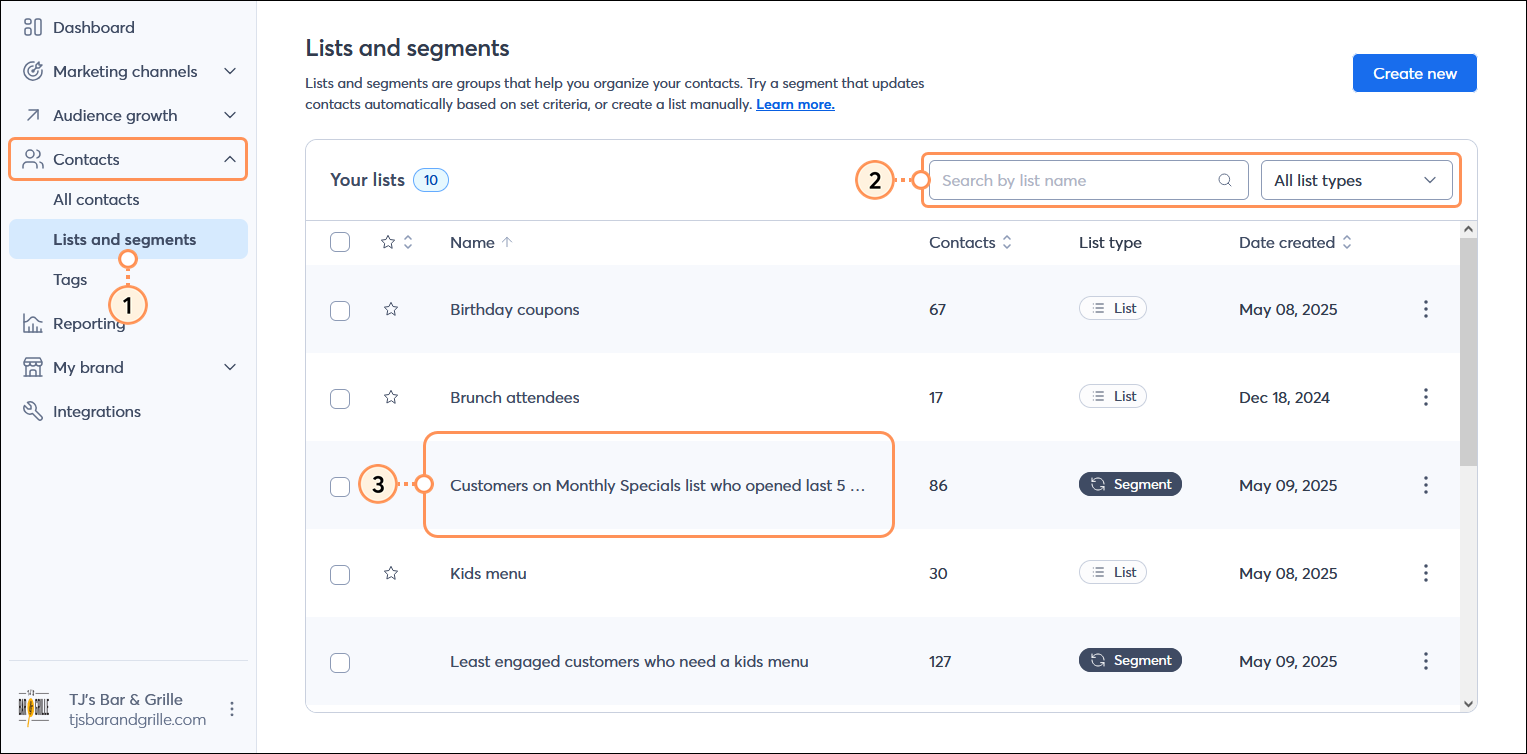Screen dimensions: 1527x754
Task: Collapse the Contacts menu chevron
Action: click(x=230, y=159)
